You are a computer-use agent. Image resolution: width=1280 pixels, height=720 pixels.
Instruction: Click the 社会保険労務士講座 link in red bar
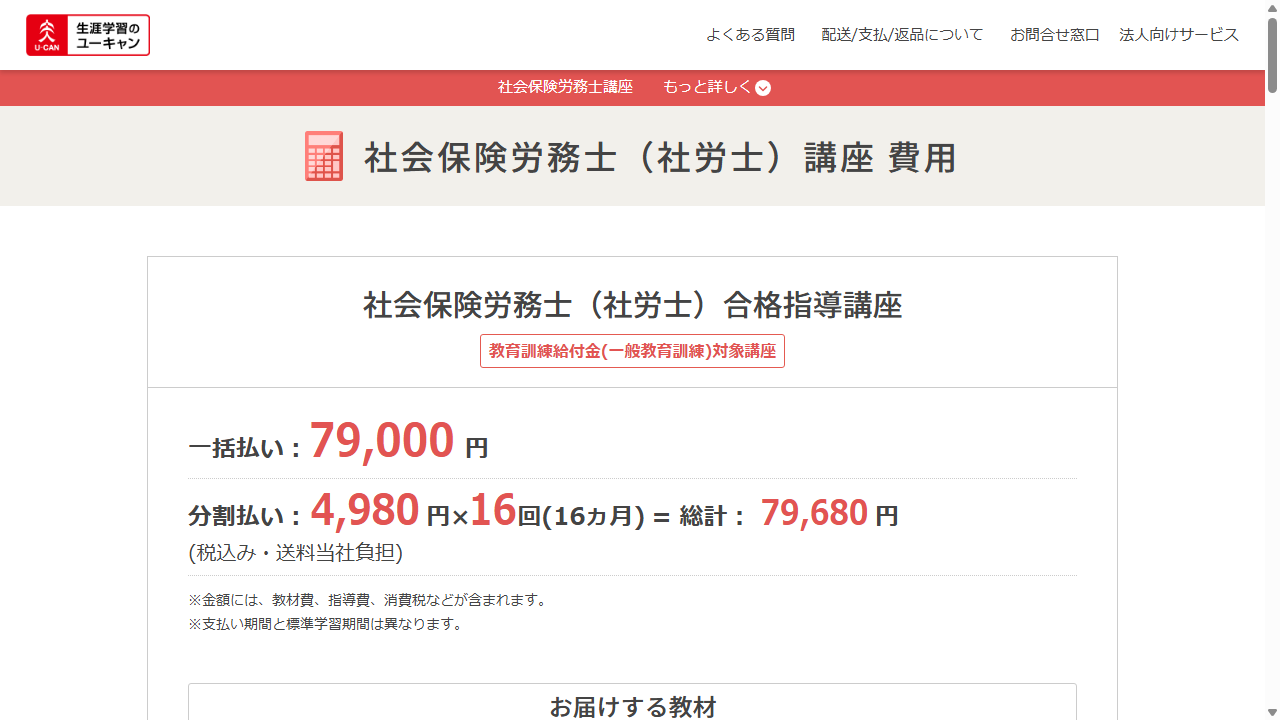[x=565, y=87]
